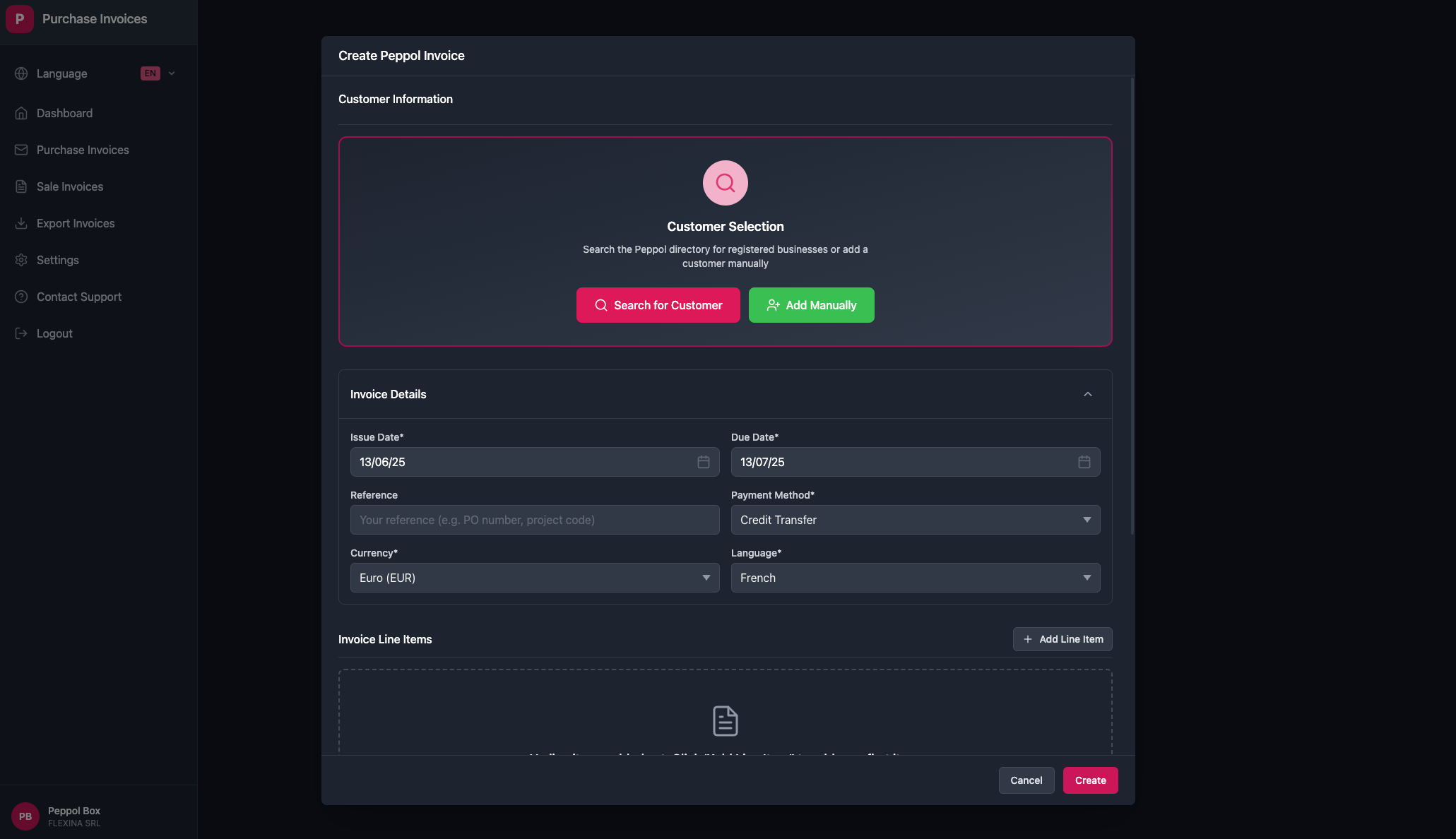1456x839 pixels.
Task: Open the Payment Method dropdown
Action: click(x=916, y=520)
